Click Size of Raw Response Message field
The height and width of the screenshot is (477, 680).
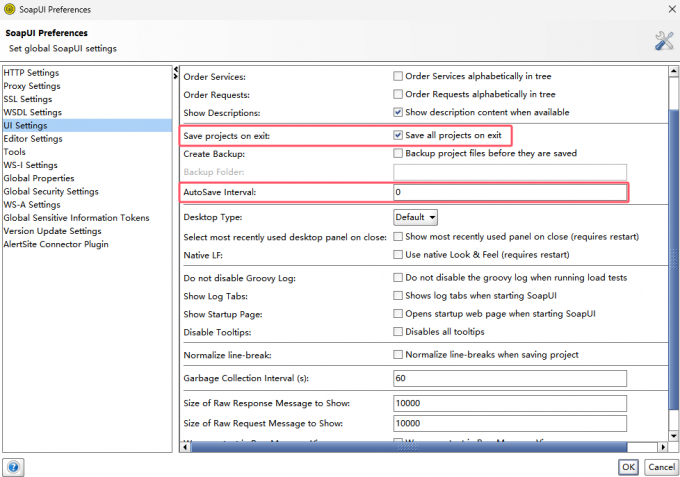(x=510, y=403)
